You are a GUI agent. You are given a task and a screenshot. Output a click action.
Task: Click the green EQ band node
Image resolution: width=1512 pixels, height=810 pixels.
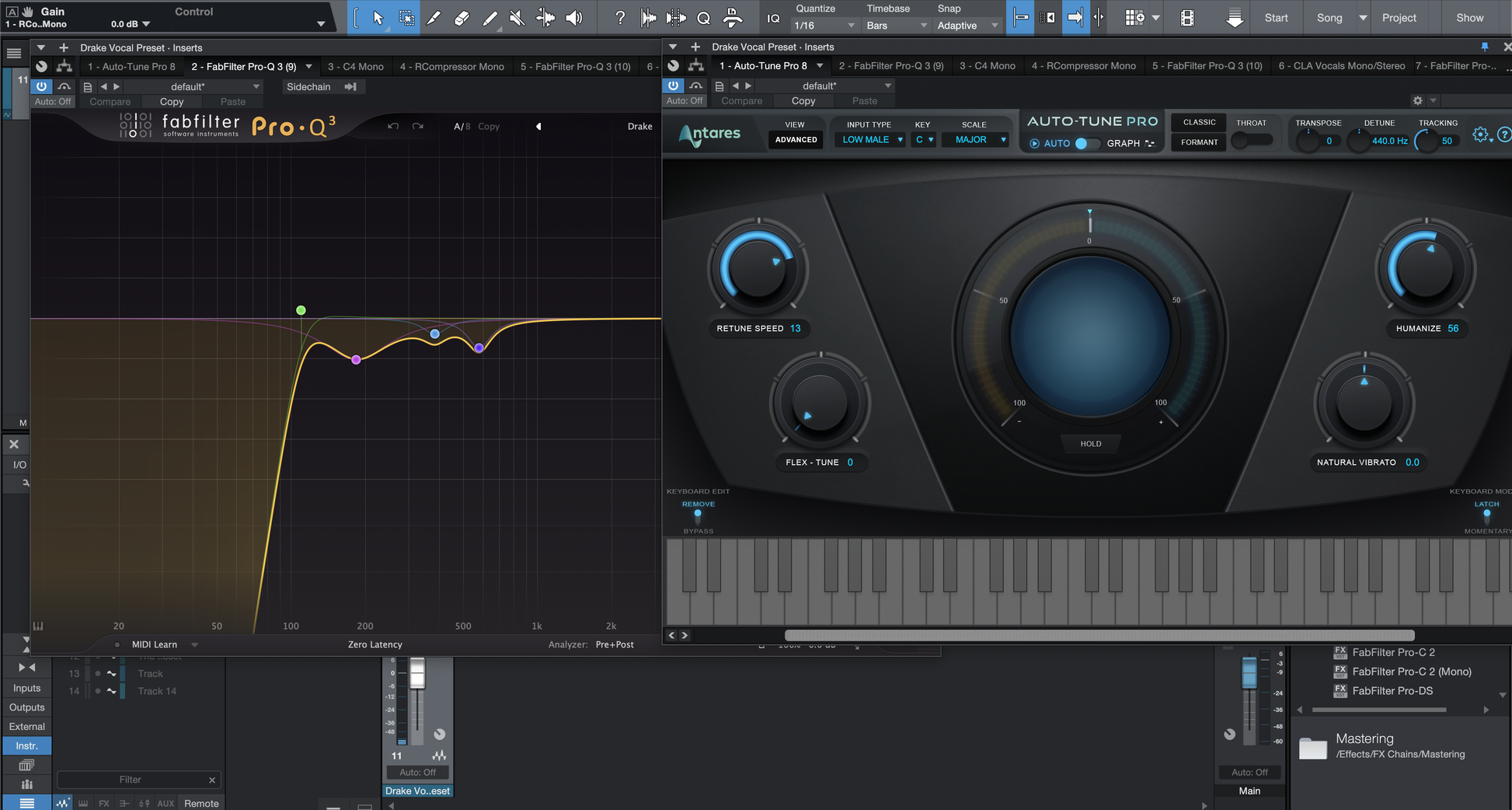pos(301,310)
